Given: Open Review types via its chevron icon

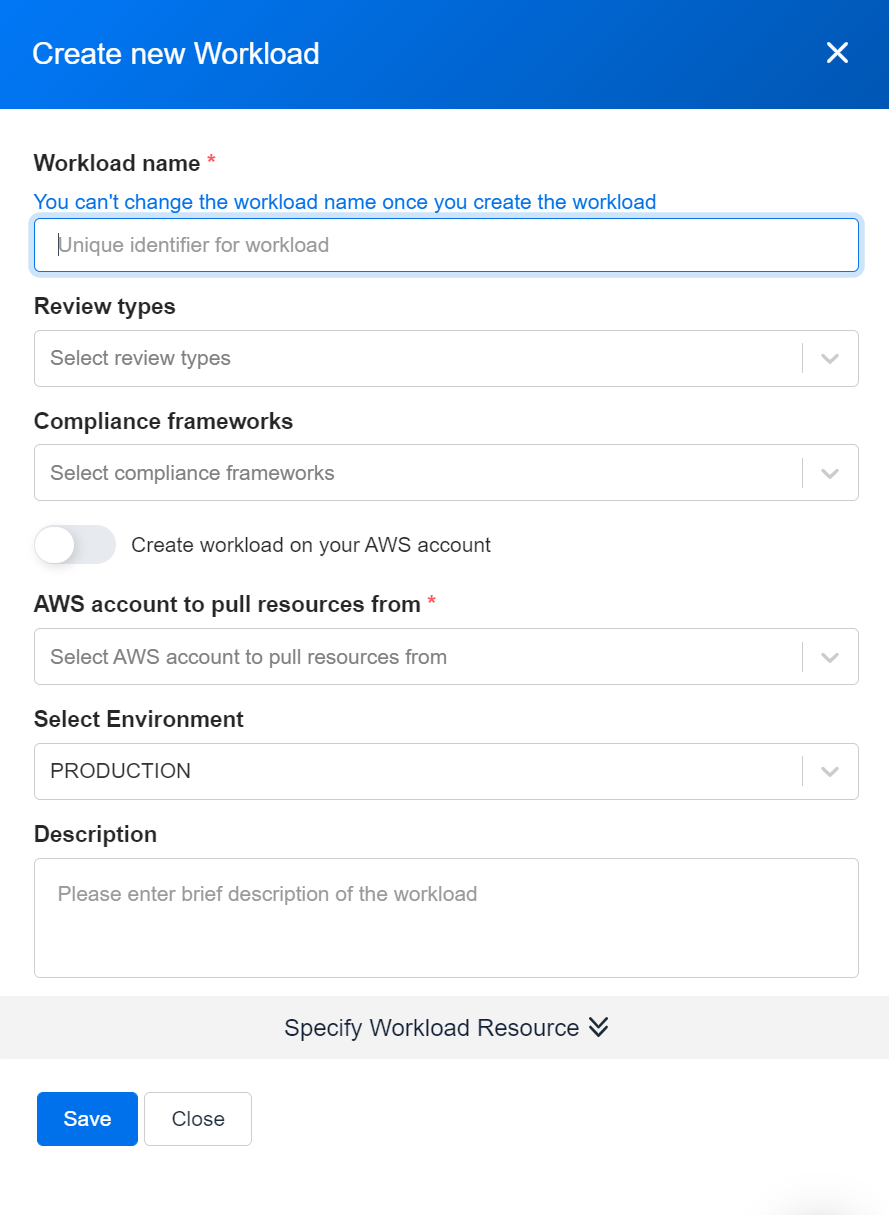Looking at the screenshot, I should [x=830, y=358].
